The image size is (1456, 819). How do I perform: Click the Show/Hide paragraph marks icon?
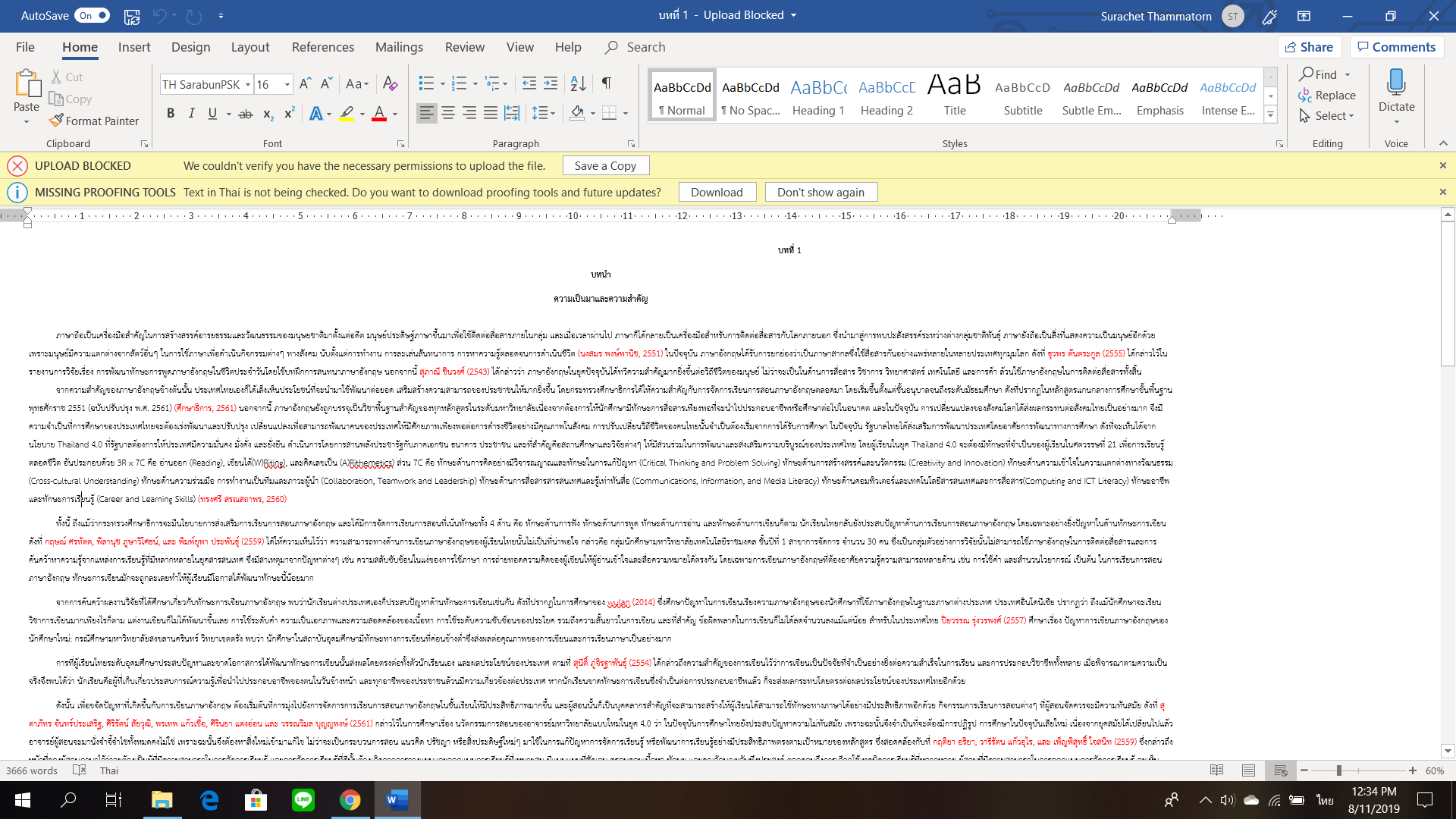tap(606, 83)
